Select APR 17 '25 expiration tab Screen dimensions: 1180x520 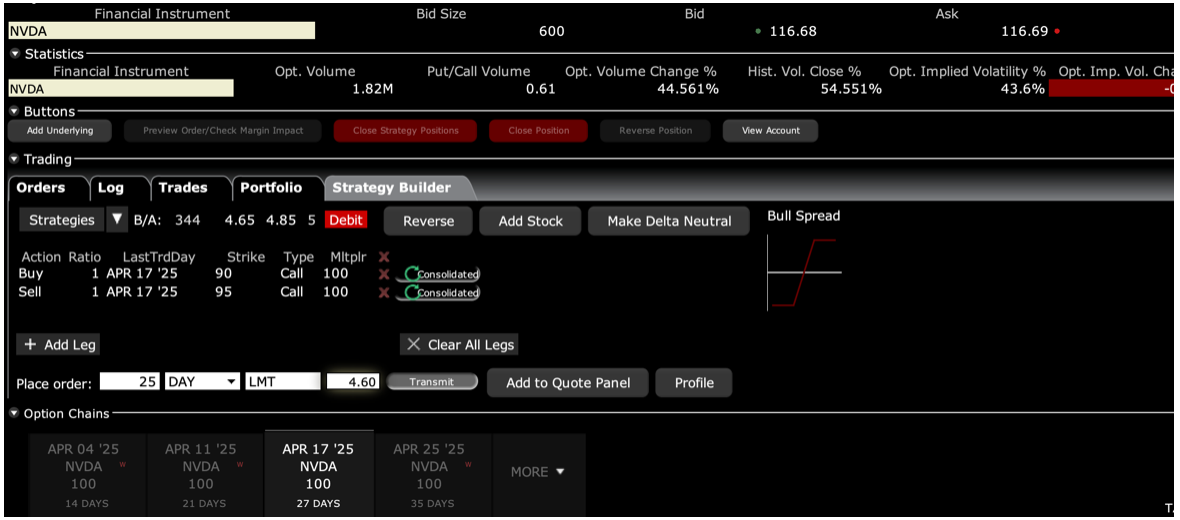point(318,473)
